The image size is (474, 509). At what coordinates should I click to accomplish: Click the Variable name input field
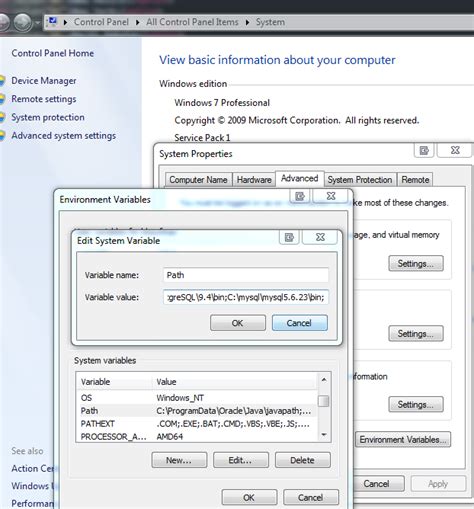[246, 275]
